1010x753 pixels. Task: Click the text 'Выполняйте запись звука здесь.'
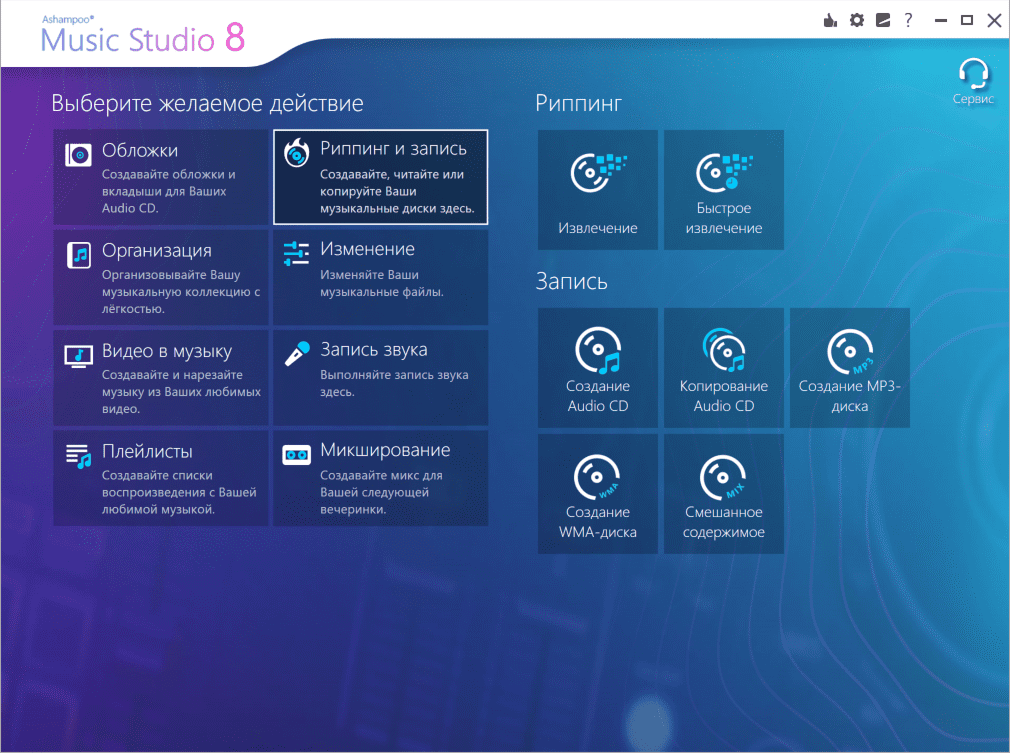tap(394, 383)
